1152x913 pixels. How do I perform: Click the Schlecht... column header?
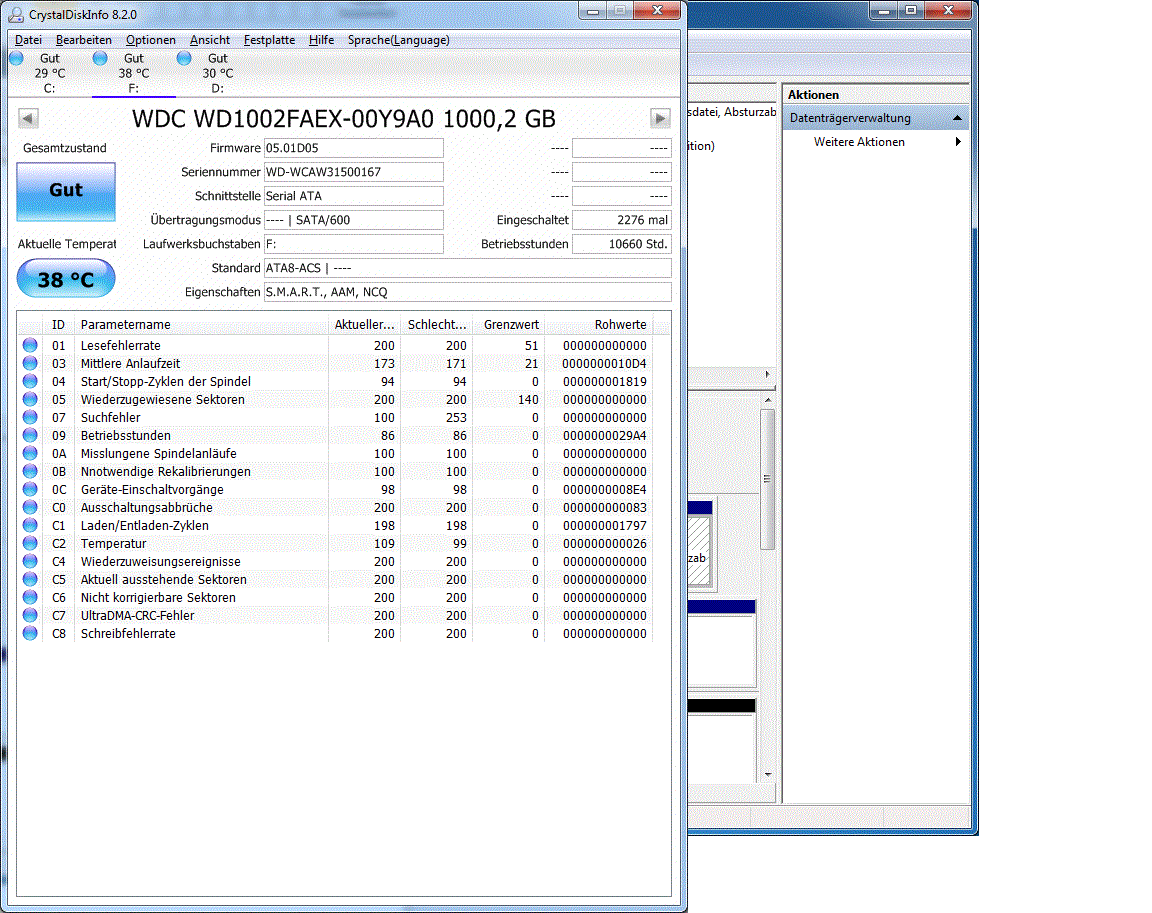coord(436,324)
